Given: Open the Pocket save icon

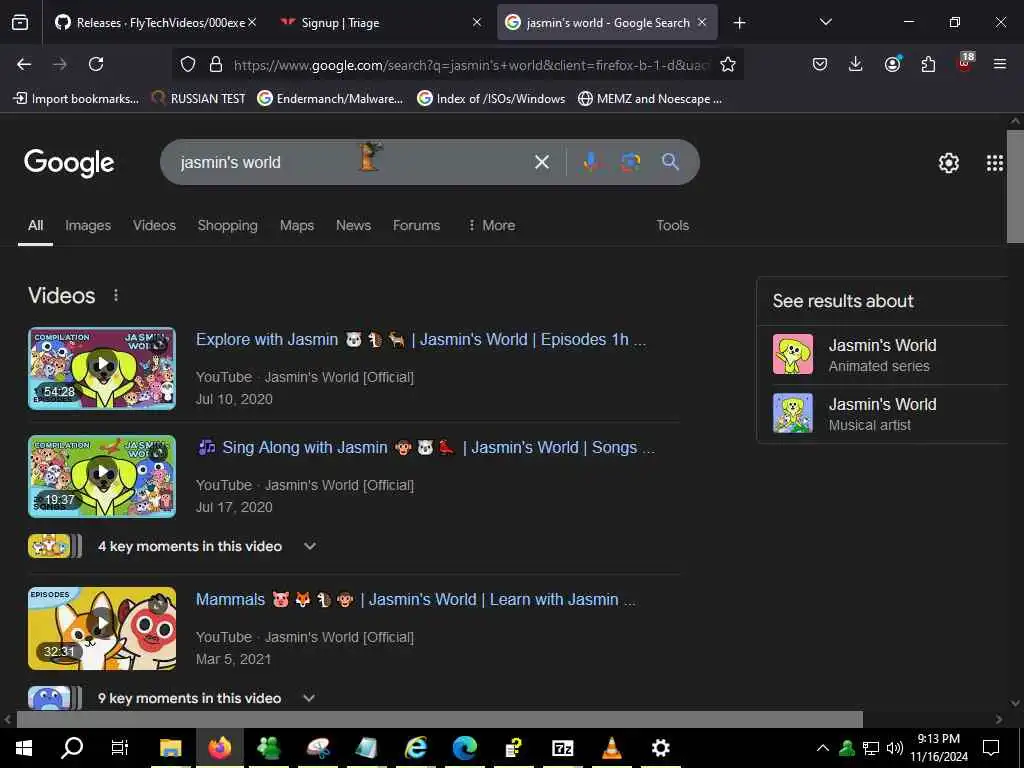Looking at the screenshot, I should click(820, 64).
